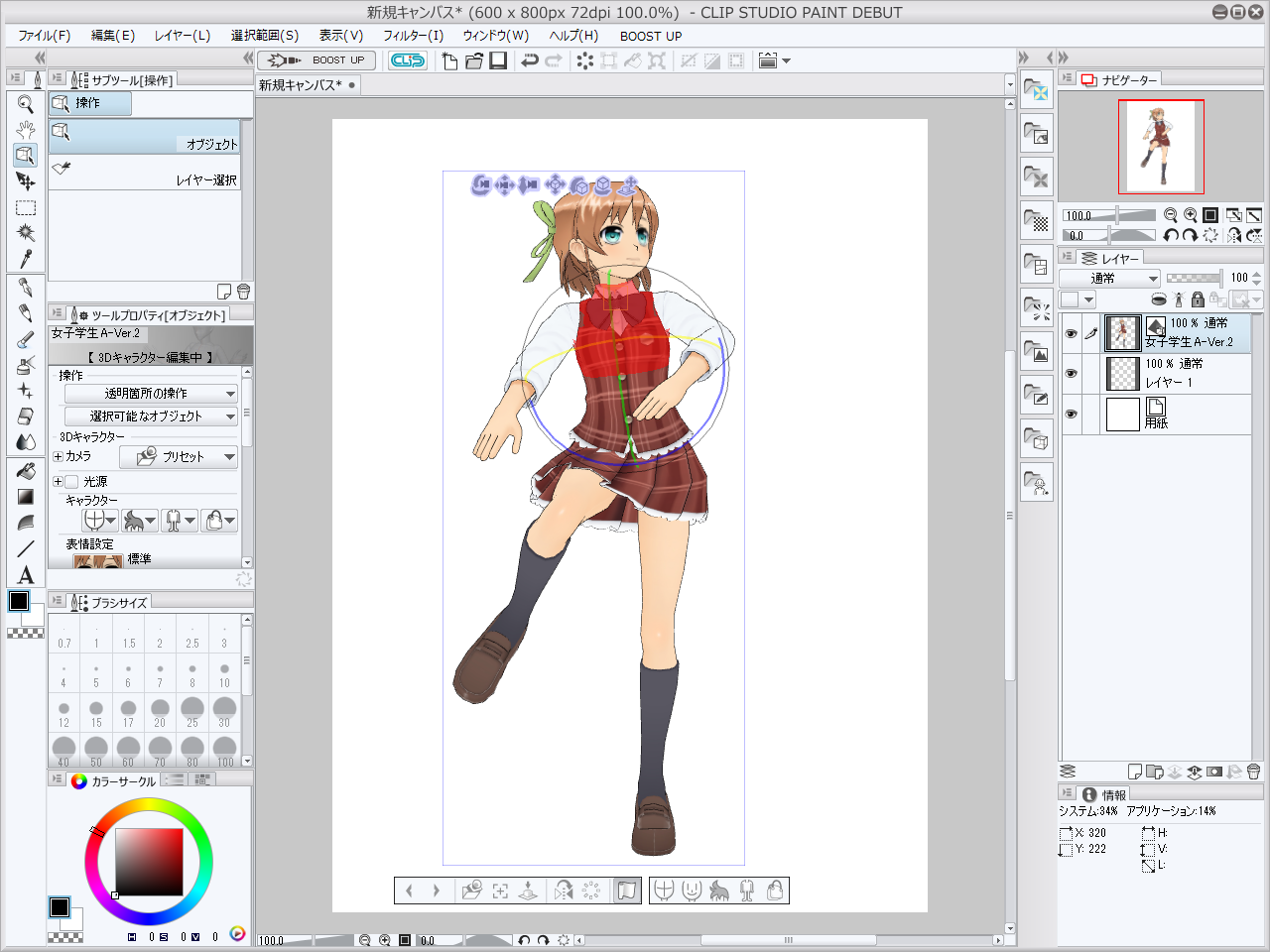Create a new raster layer in Layer panel
Viewport: 1270px width, 952px height.
1135,772
